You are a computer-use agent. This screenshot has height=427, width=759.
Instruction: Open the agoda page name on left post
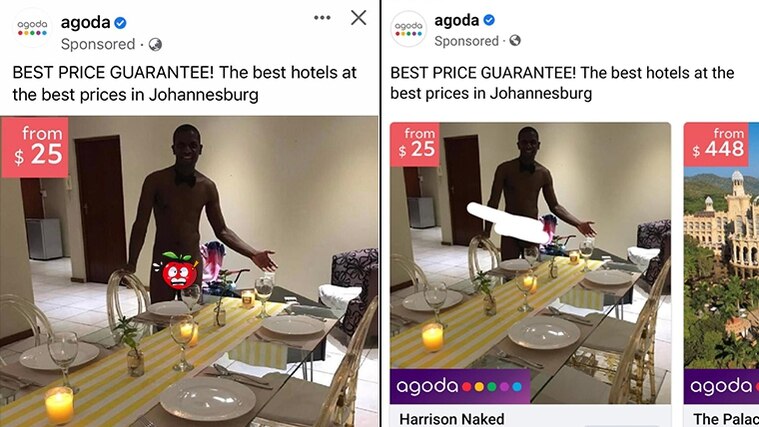(86, 22)
